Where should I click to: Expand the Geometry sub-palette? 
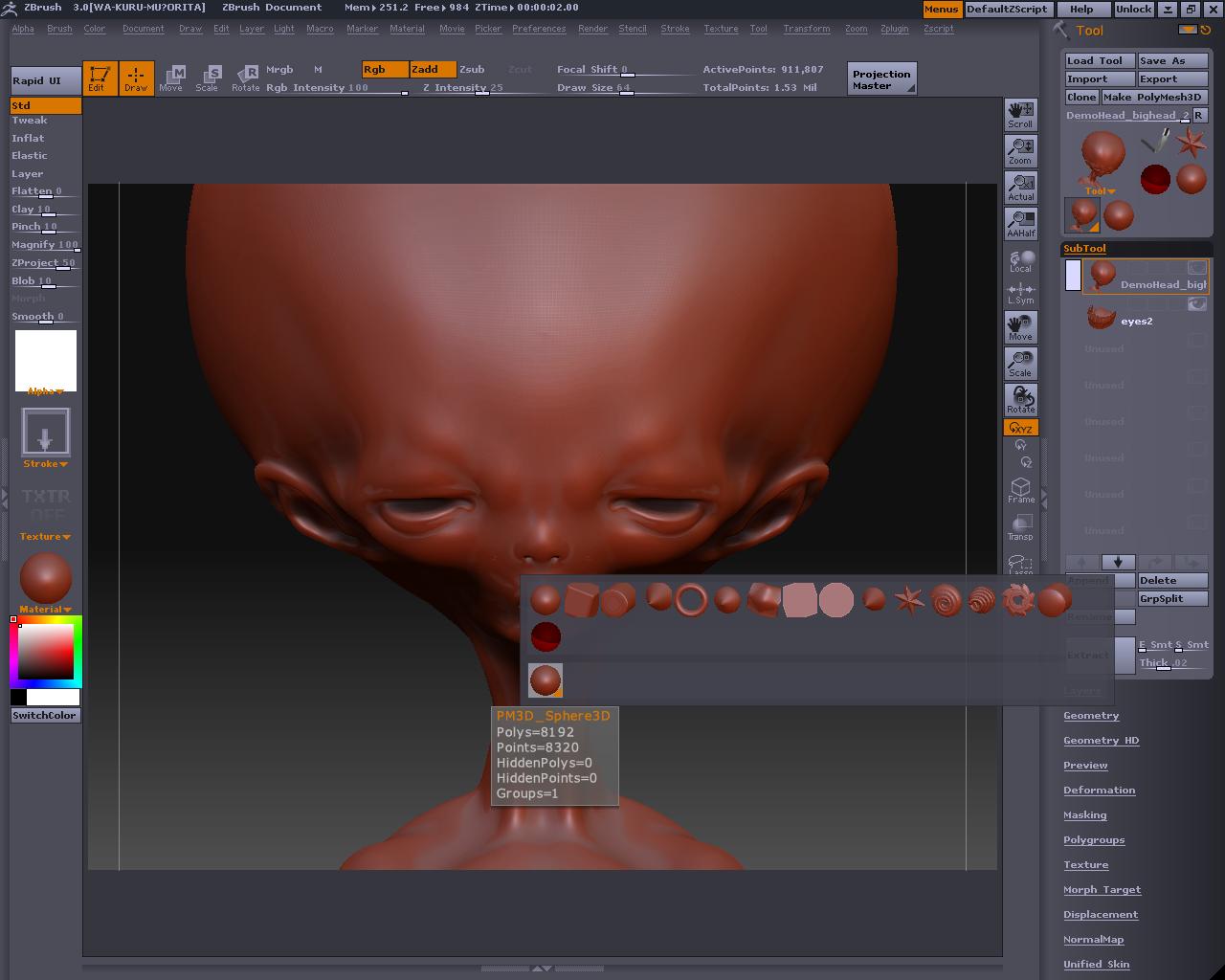[1091, 716]
